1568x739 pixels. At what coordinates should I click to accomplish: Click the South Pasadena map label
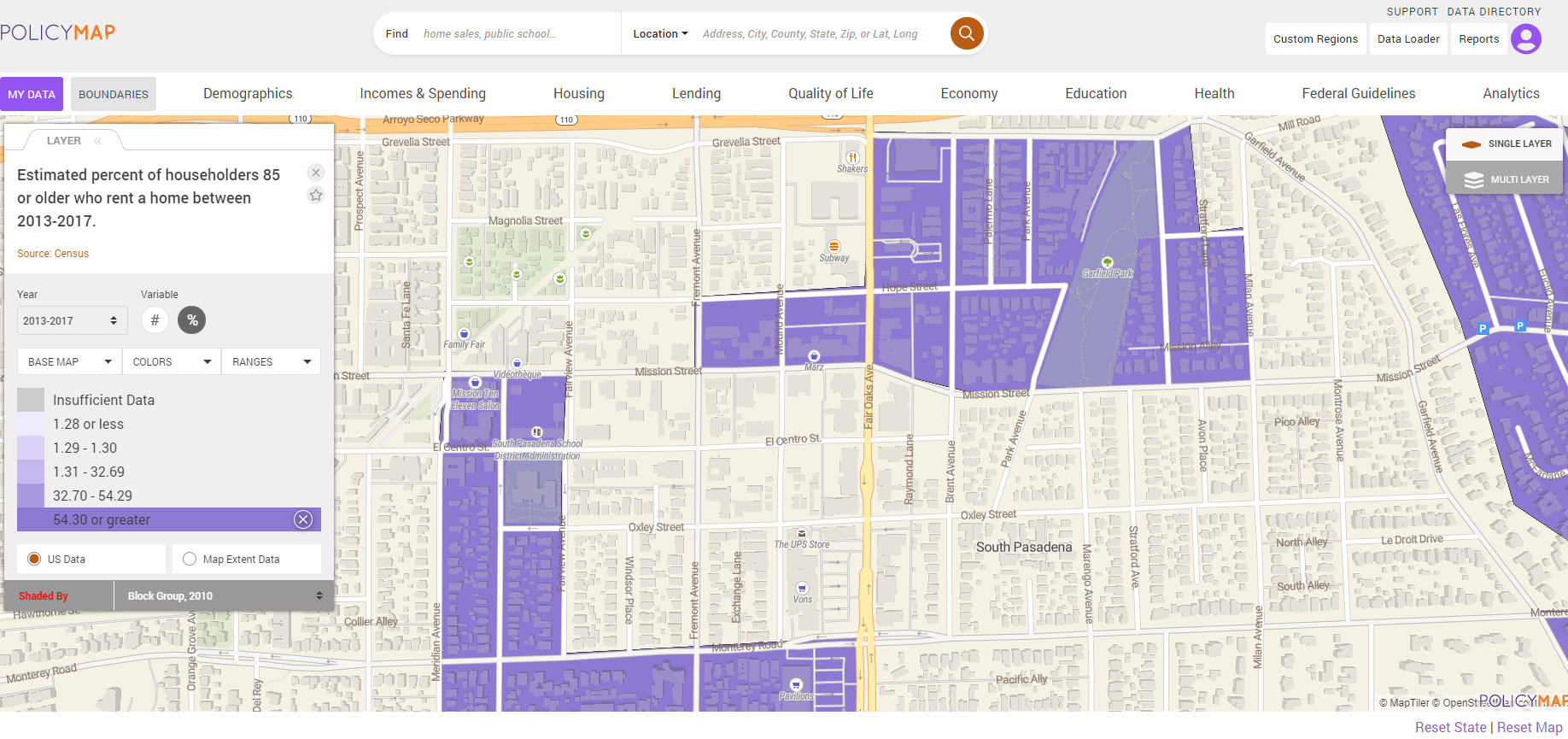pos(1024,547)
